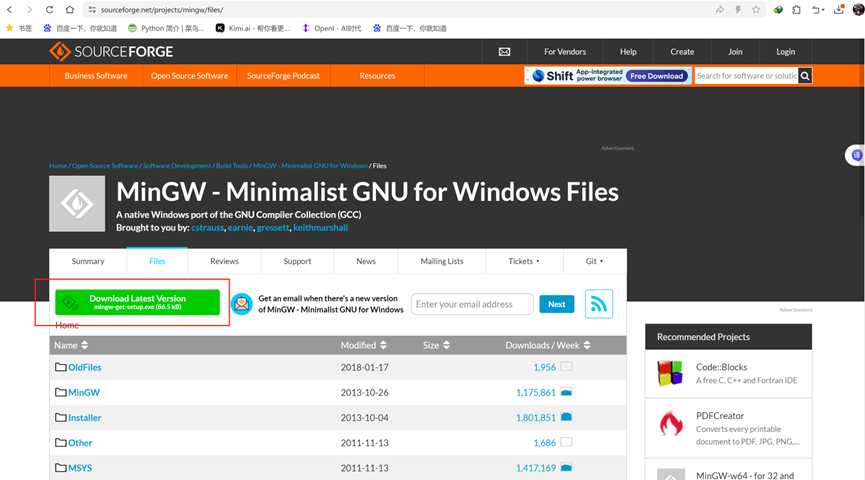The width and height of the screenshot is (865, 480).
Task: Reload the page with refresh icon
Action: click(50, 9)
